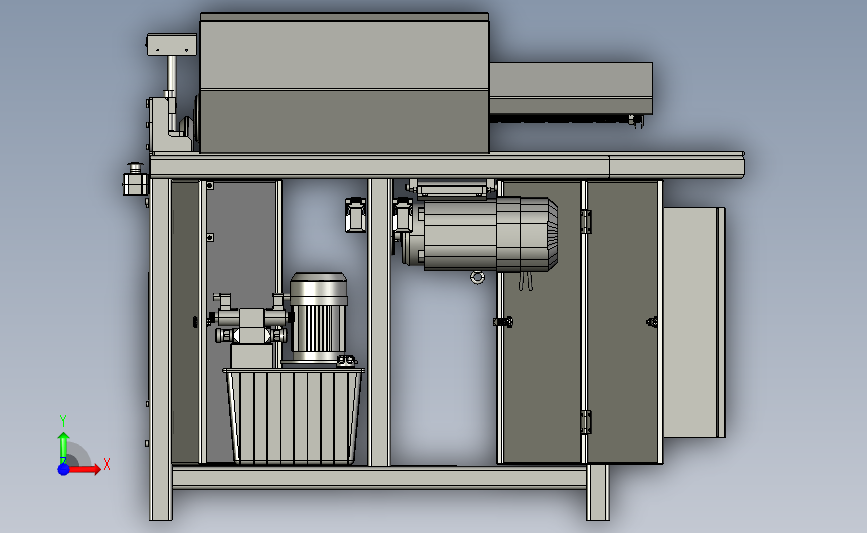The height and width of the screenshot is (533, 867).
Task: Click the red X axis arrow of the triad
Action: [x=84, y=469]
